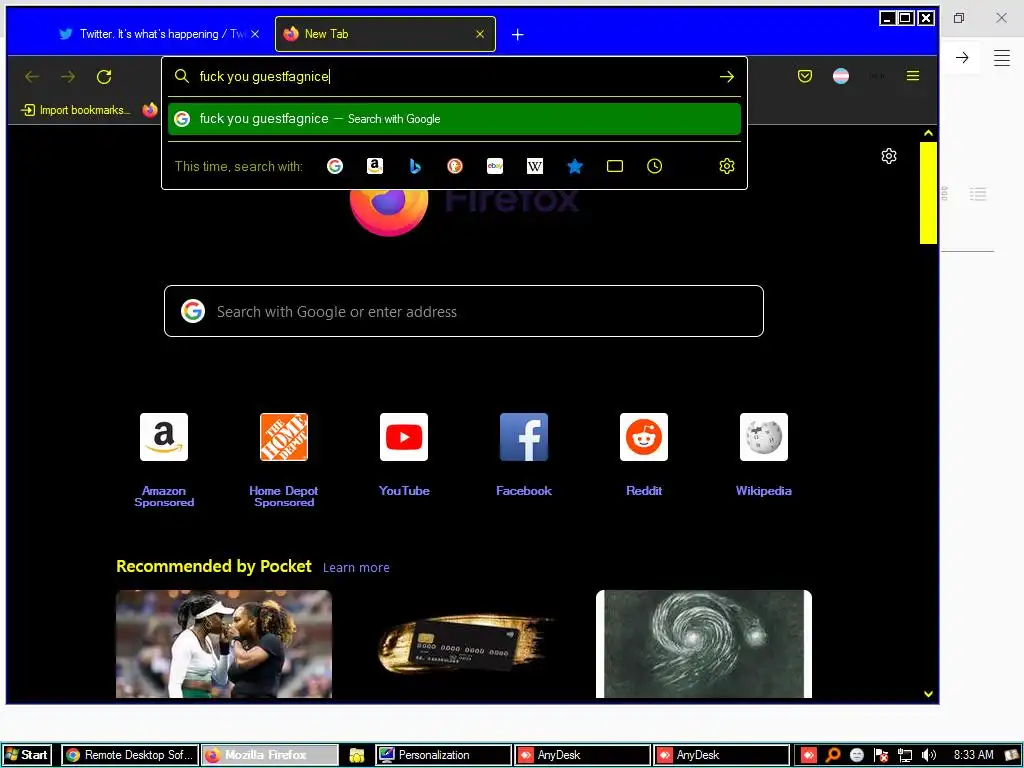This screenshot has width=1024, height=768.
Task: Search this time with Amazon icon
Action: [375, 167]
